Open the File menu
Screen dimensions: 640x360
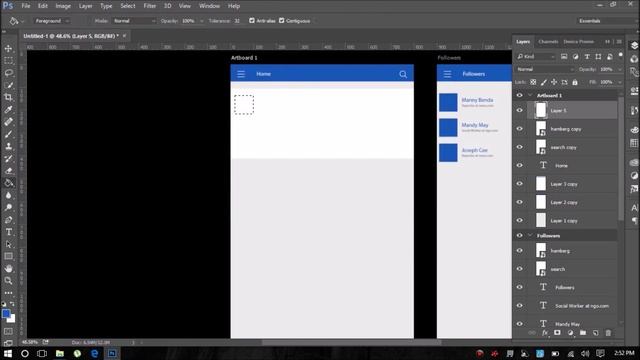tap(26, 6)
